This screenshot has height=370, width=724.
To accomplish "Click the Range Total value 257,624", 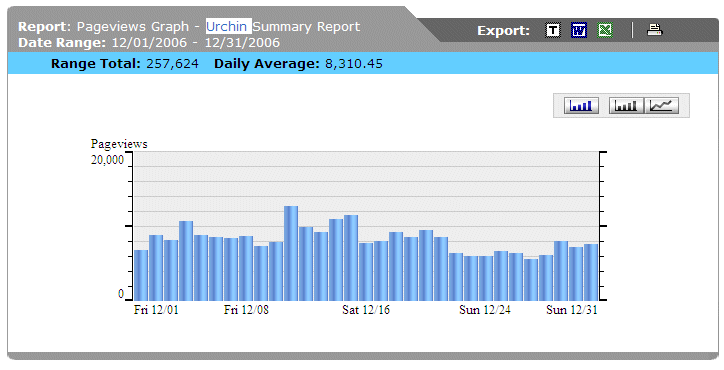I will [172, 63].
